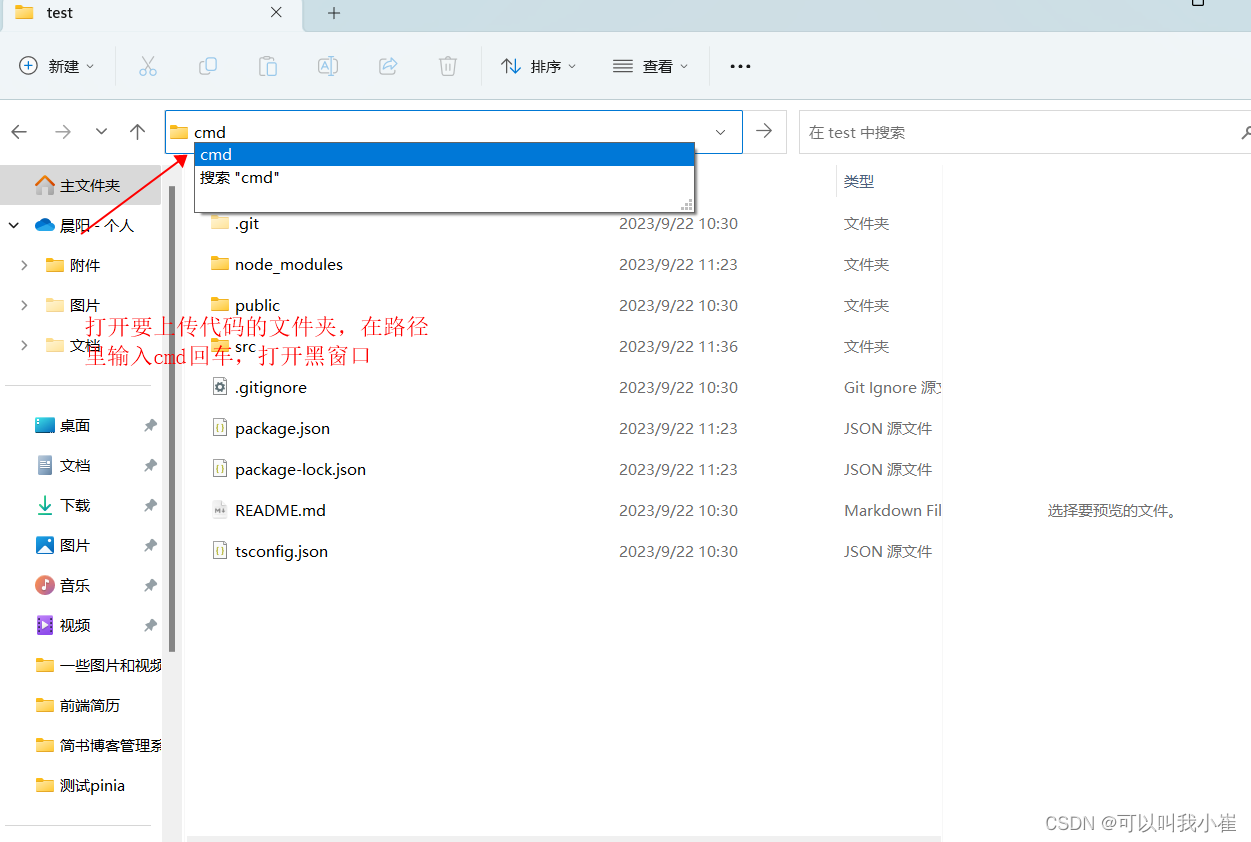Expand the 附件 folder in sidebar
Screen dimensions: 1251x842
pyautogui.click(x=24, y=265)
